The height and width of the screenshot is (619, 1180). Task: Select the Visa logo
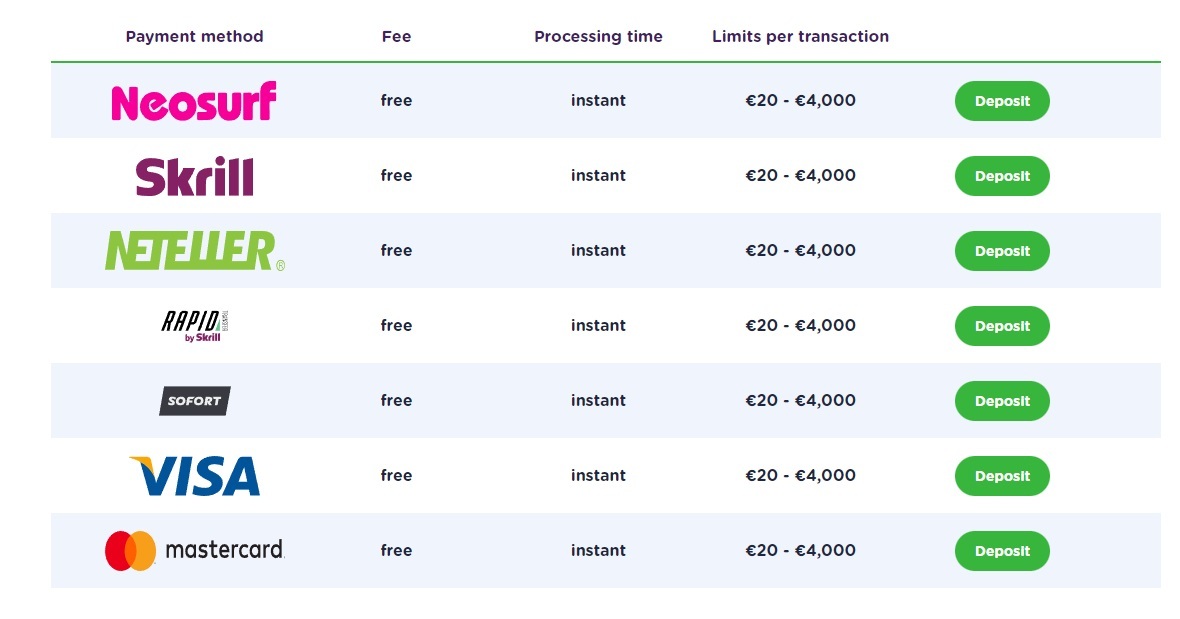(x=194, y=475)
